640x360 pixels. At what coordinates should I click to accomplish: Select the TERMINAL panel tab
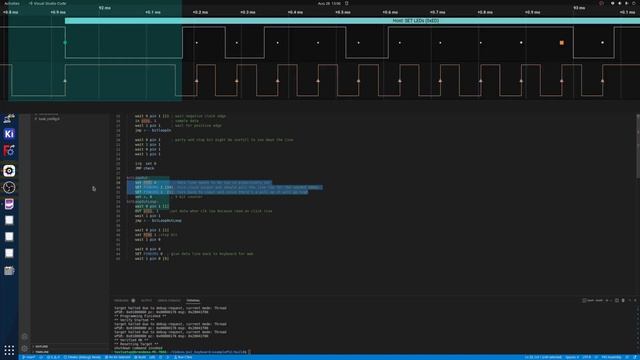pyautogui.click(x=193, y=300)
